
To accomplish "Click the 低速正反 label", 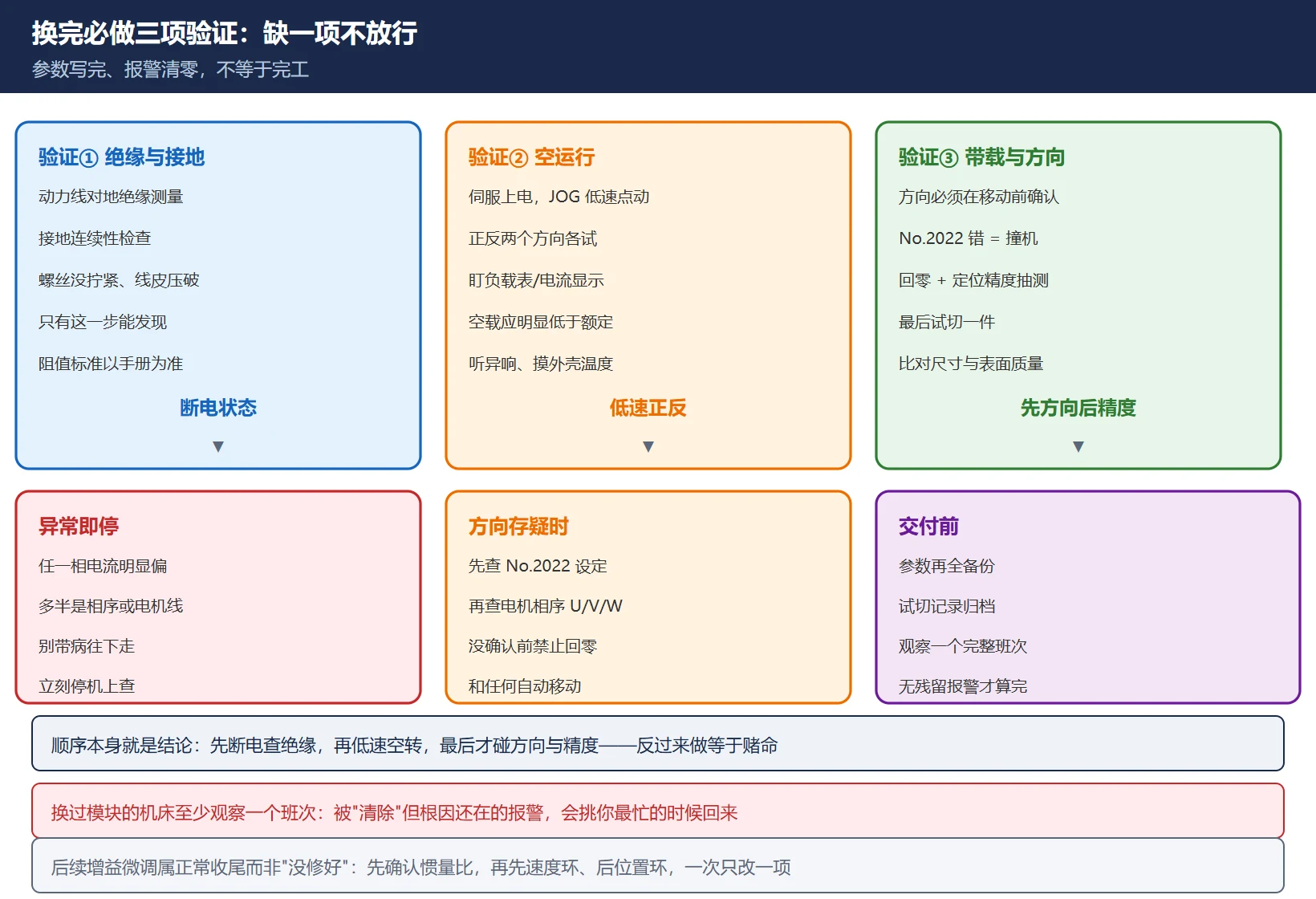I will coord(648,408).
